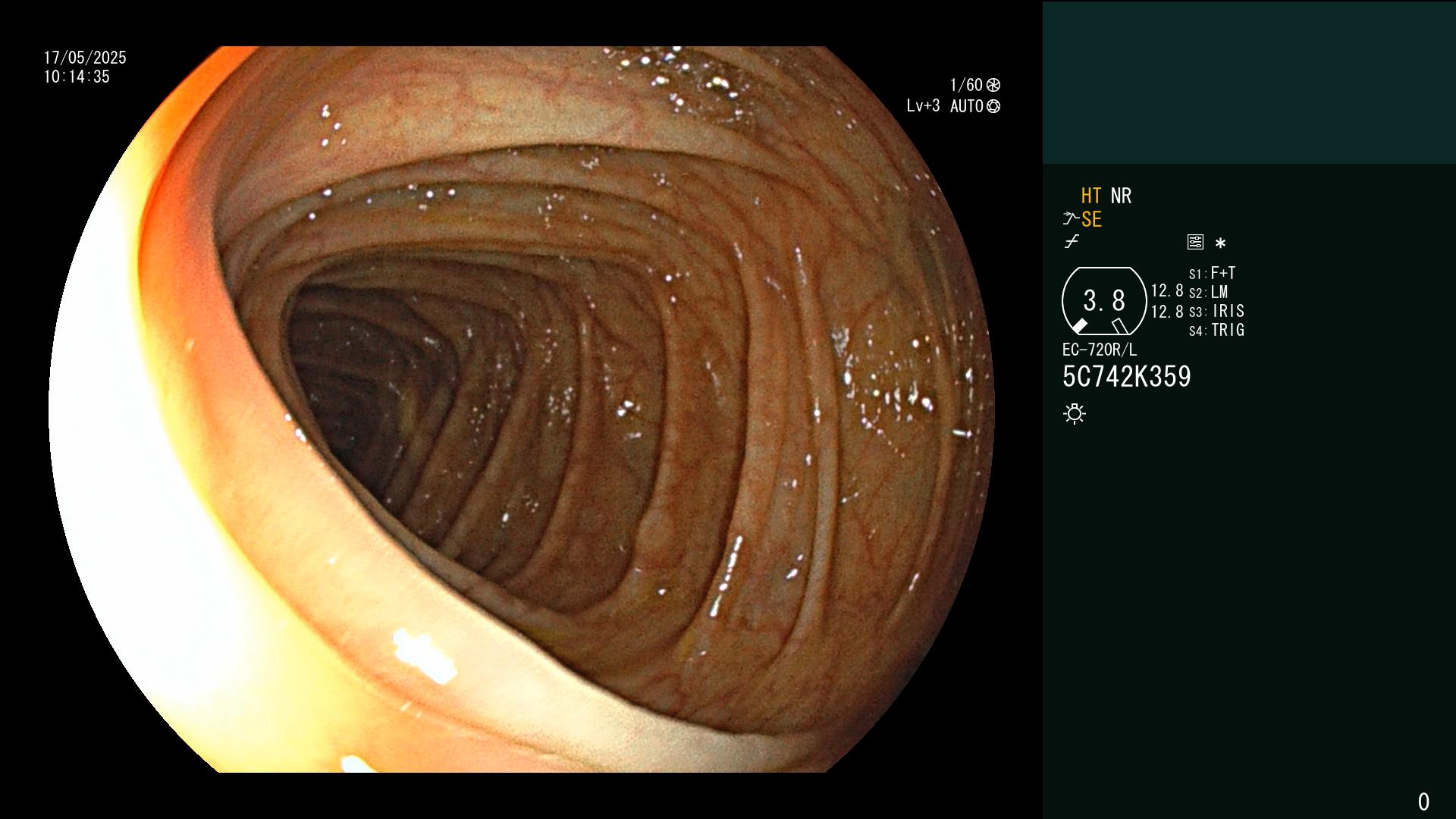Viewport: 1456px width, 819px height.
Task: Click the AUTO iris mode label
Action: pyautogui.click(x=967, y=106)
